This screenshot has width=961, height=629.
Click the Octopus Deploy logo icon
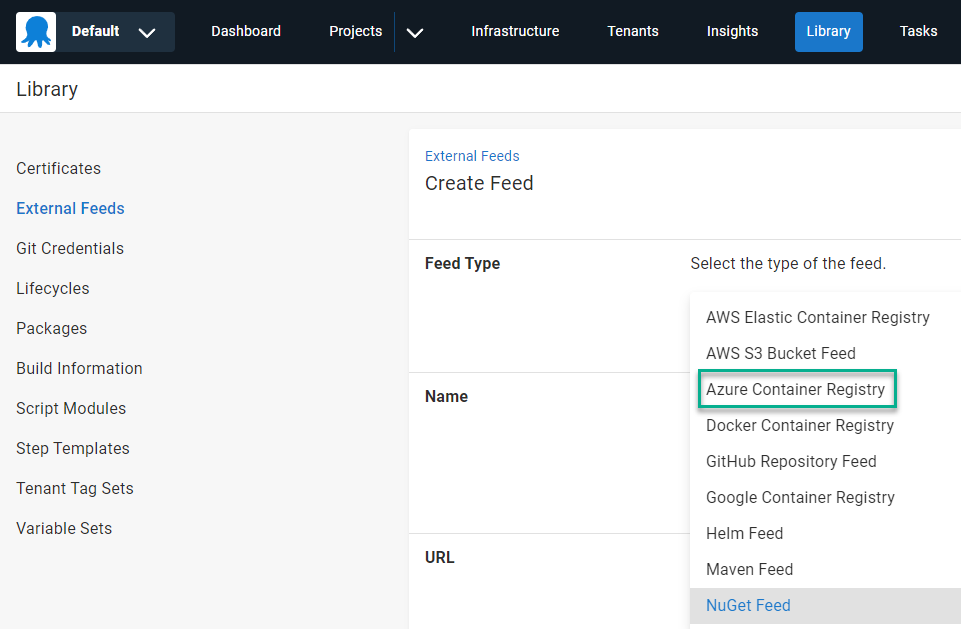[x=35, y=31]
